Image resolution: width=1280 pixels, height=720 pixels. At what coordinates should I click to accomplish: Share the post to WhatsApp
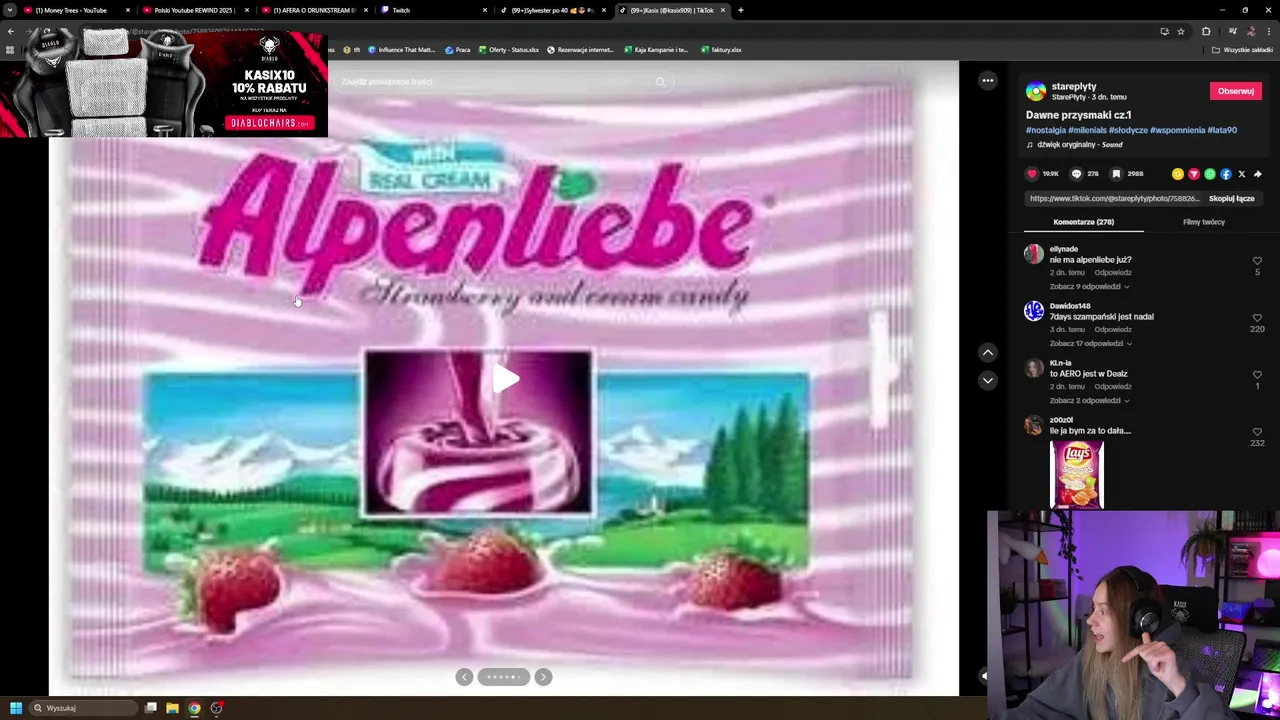point(1210,174)
